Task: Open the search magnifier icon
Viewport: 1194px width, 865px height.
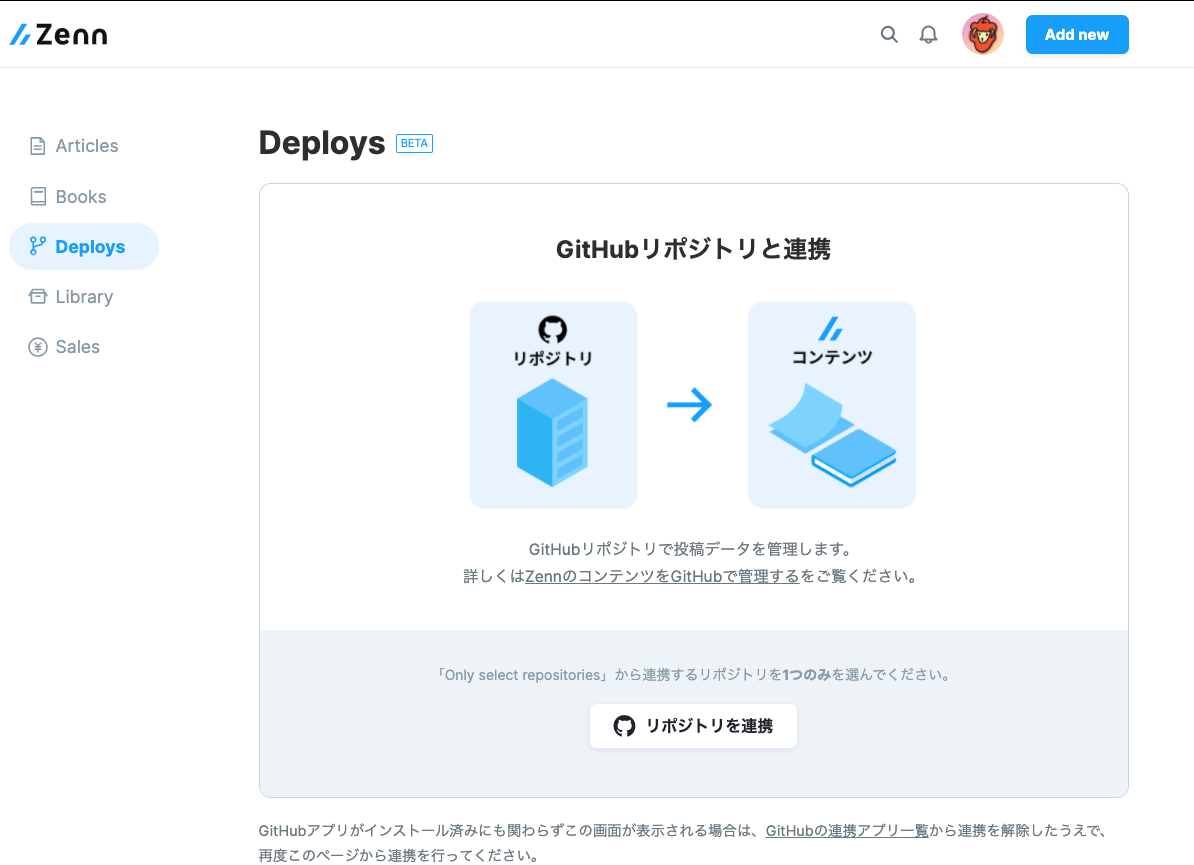Action: tap(889, 34)
